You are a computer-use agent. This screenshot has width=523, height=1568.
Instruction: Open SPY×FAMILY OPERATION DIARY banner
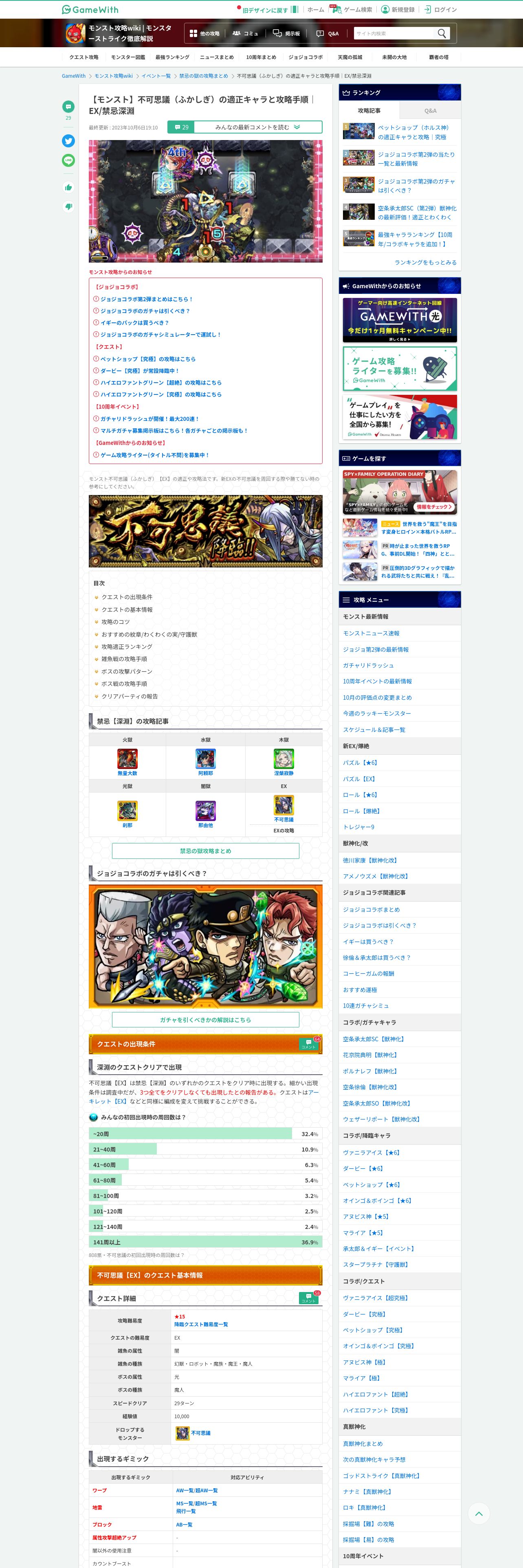coord(400,492)
